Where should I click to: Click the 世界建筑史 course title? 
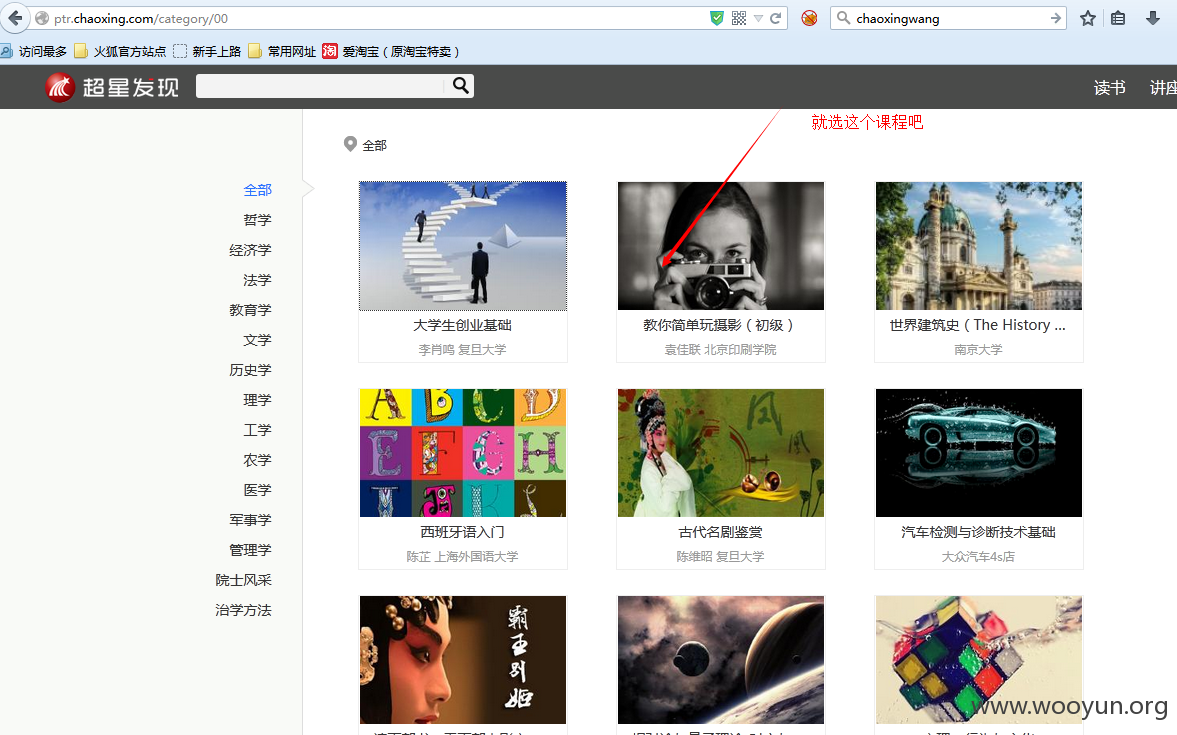pos(977,325)
